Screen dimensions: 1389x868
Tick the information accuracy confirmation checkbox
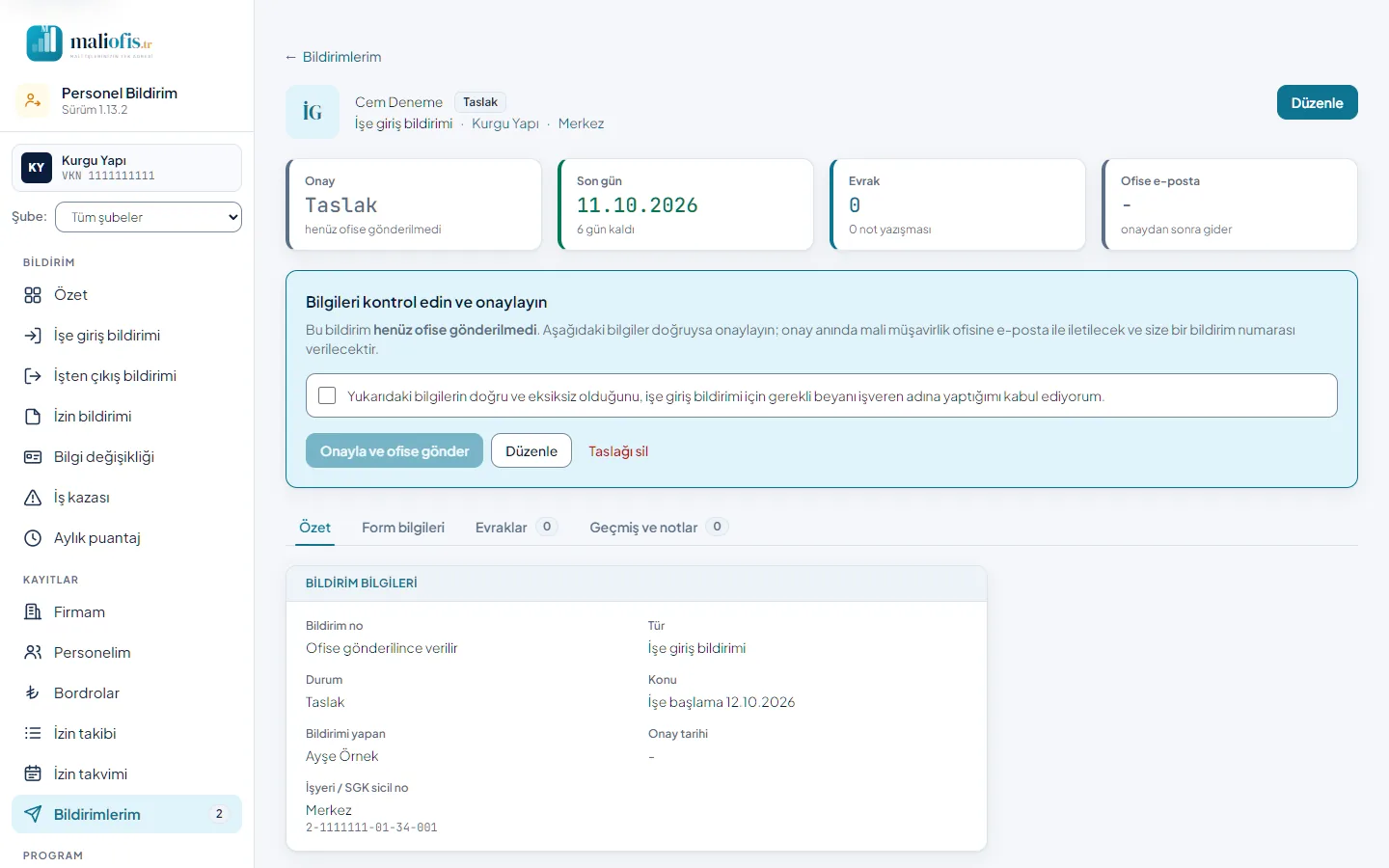click(327, 395)
